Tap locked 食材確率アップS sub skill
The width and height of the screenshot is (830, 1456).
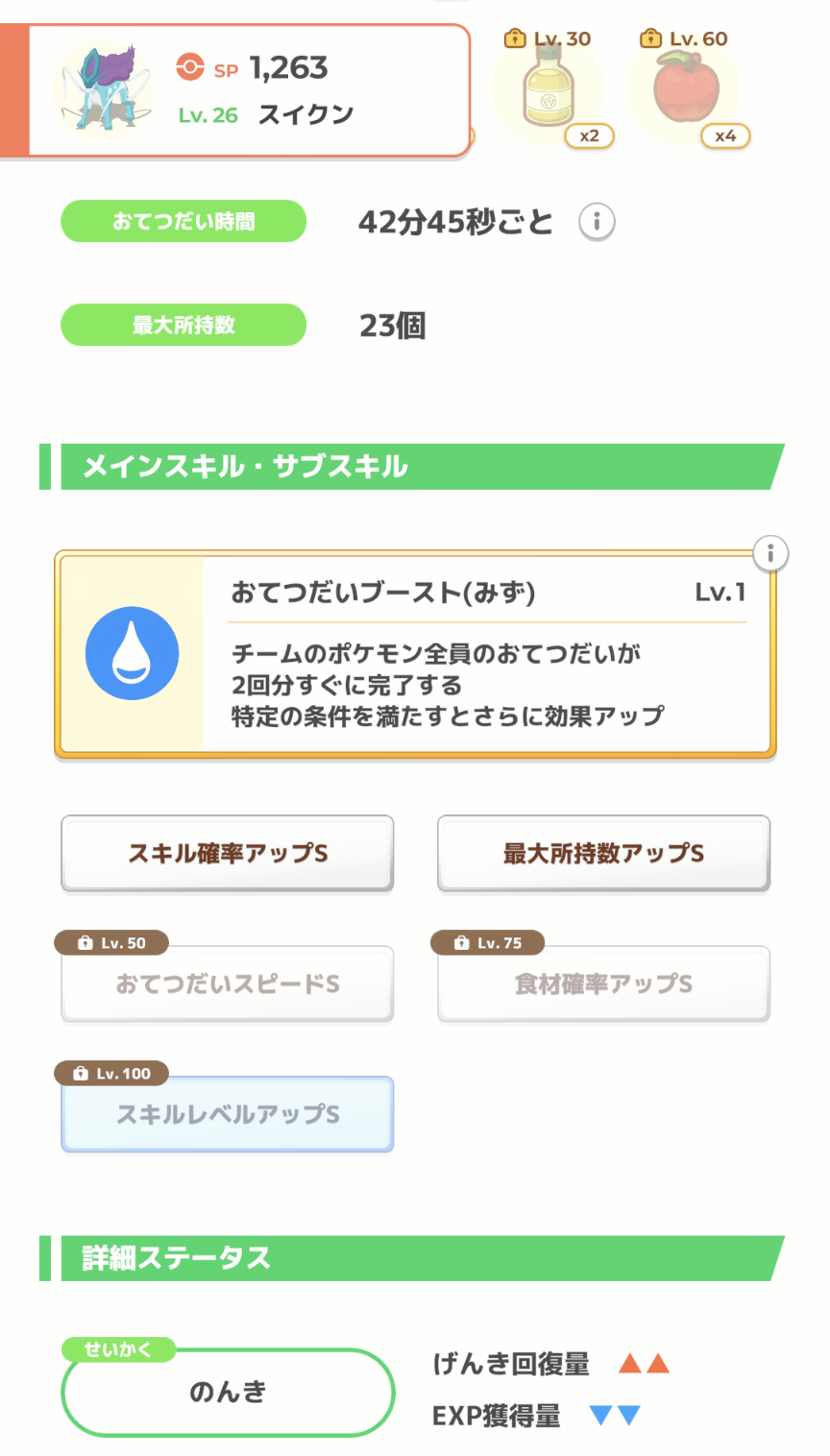click(x=603, y=983)
